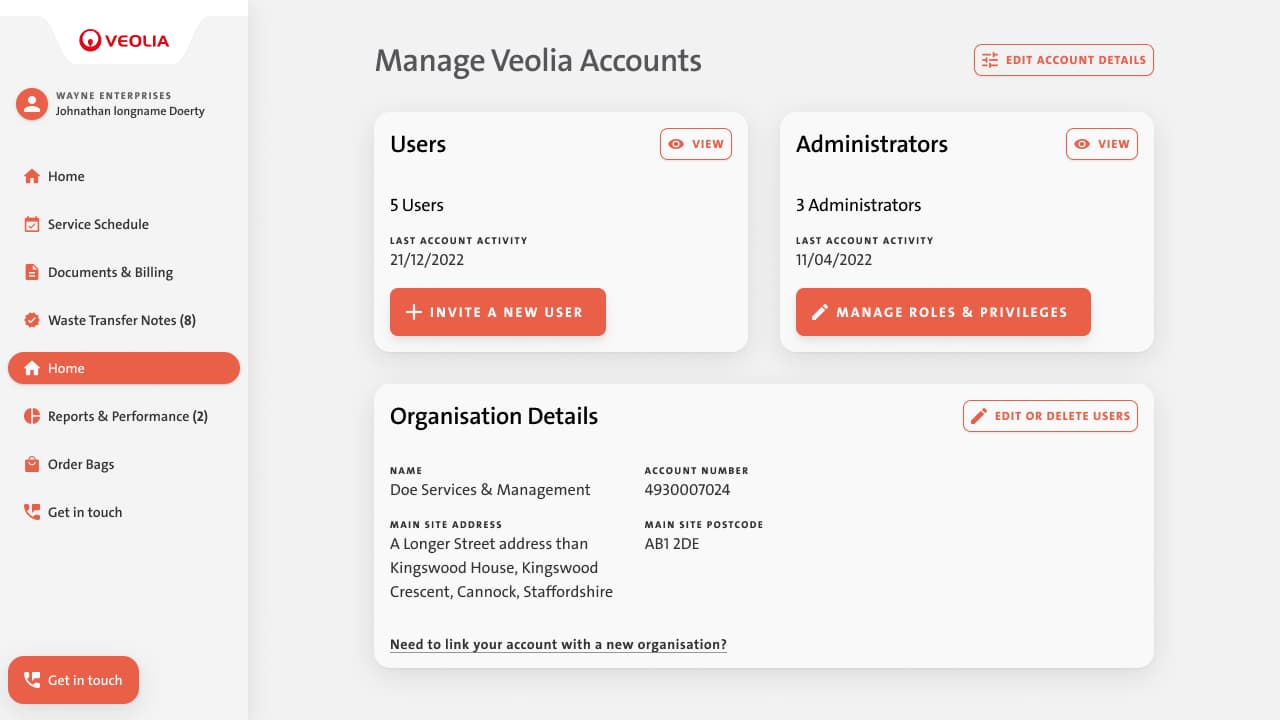Open the first Home menu item
This screenshot has width=1280, height=720.
pyautogui.click(x=66, y=176)
